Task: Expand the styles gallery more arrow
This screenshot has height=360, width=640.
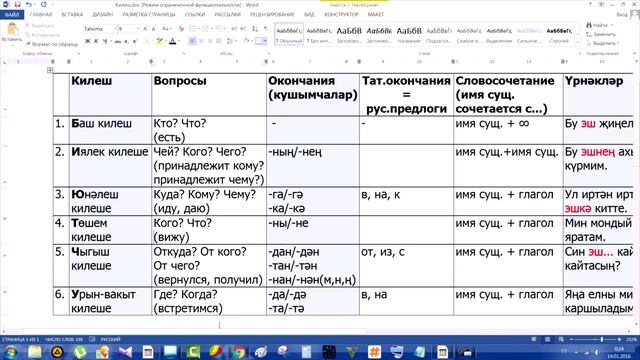Action: 578,42
